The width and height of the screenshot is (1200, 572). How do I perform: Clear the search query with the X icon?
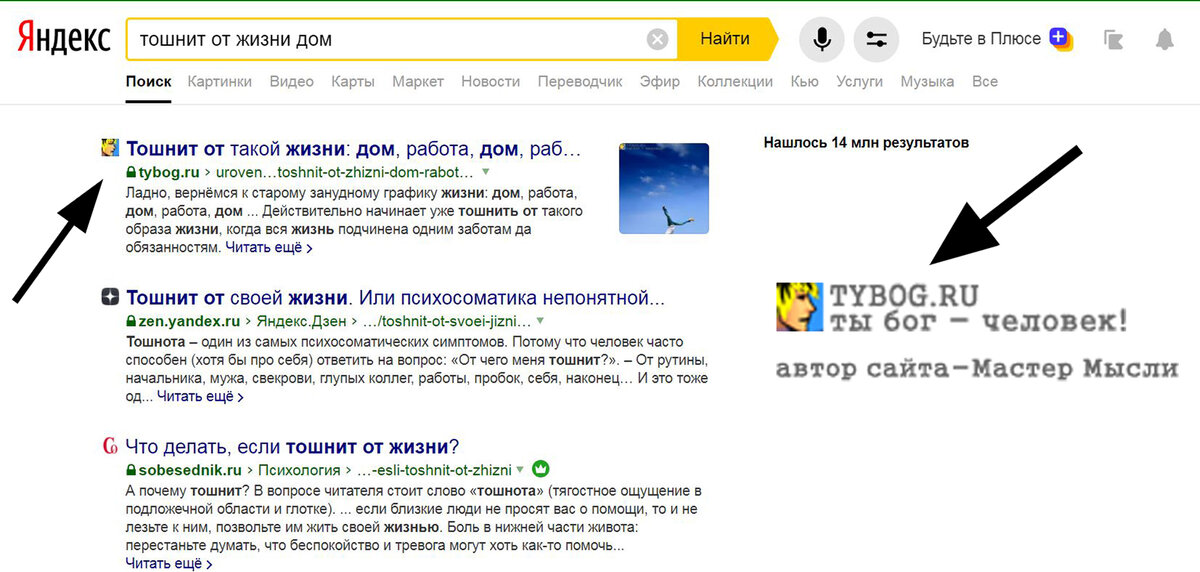tap(657, 40)
